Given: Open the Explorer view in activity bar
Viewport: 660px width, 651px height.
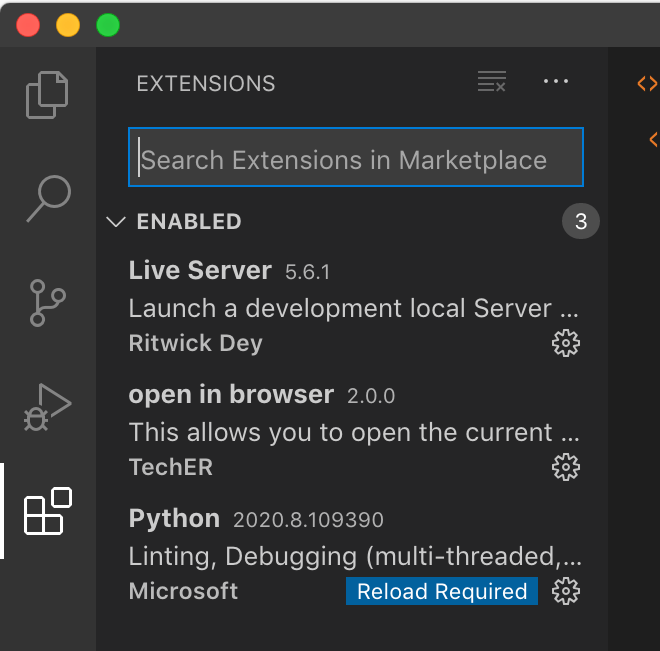Looking at the screenshot, I should pyautogui.click(x=47, y=95).
